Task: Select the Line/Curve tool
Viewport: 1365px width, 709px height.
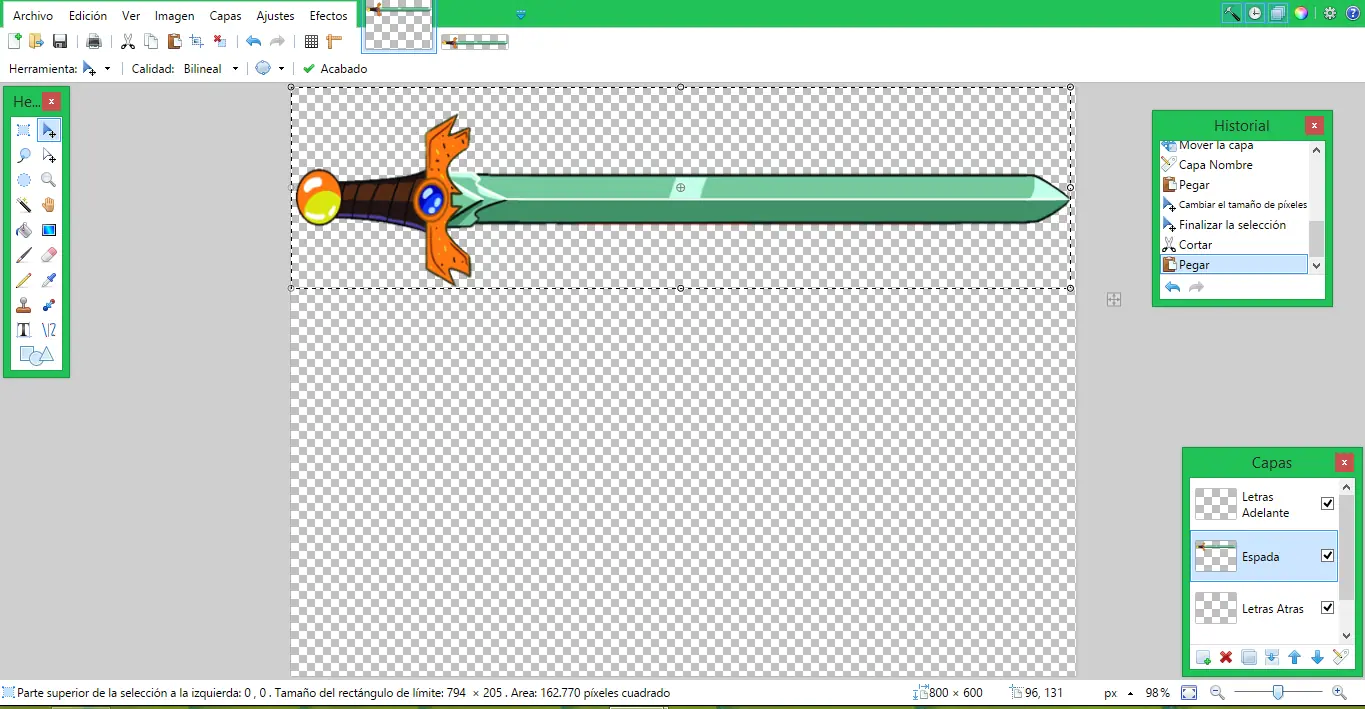Action: [x=49, y=329]
